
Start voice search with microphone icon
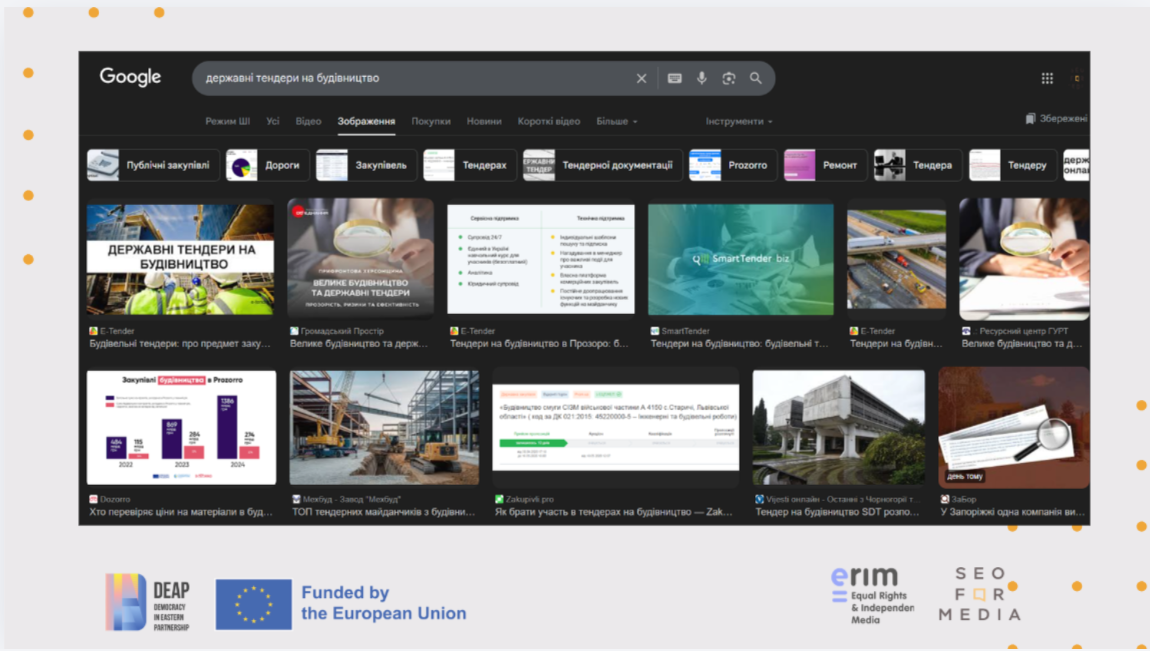tap(702, 78)
